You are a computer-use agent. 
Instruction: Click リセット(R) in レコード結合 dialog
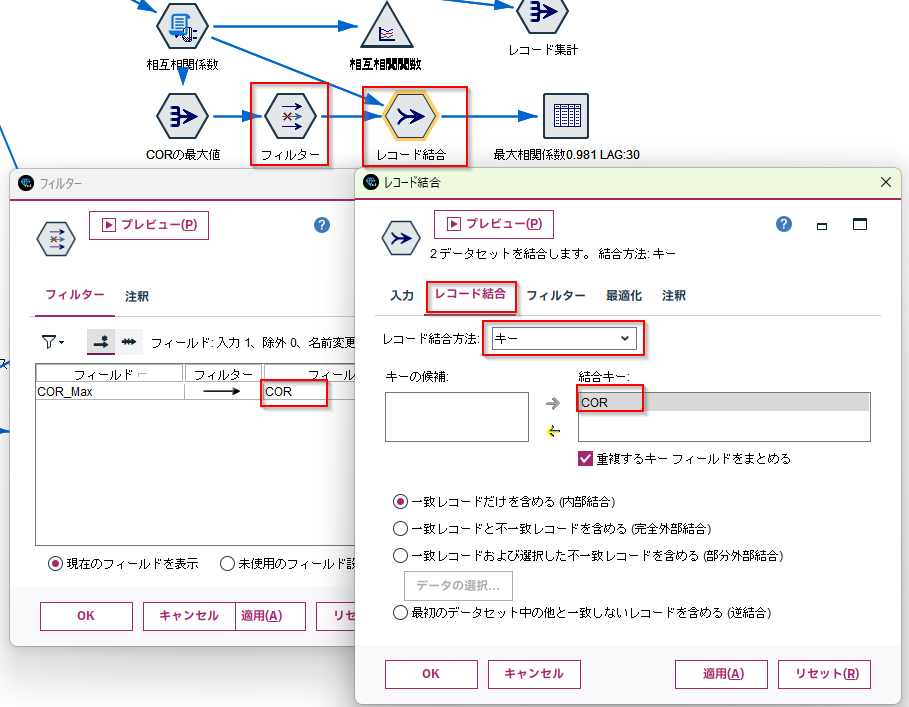824,674
